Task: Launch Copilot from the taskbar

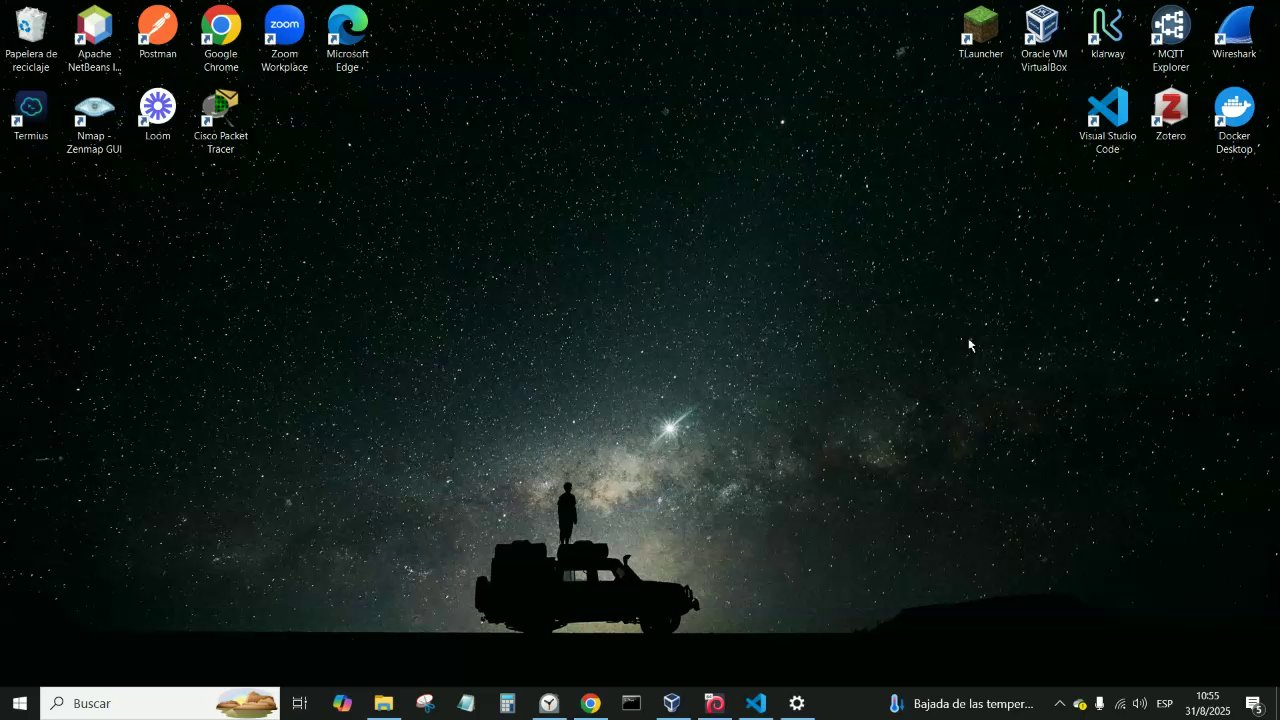Action: click(x=342, y=703)
